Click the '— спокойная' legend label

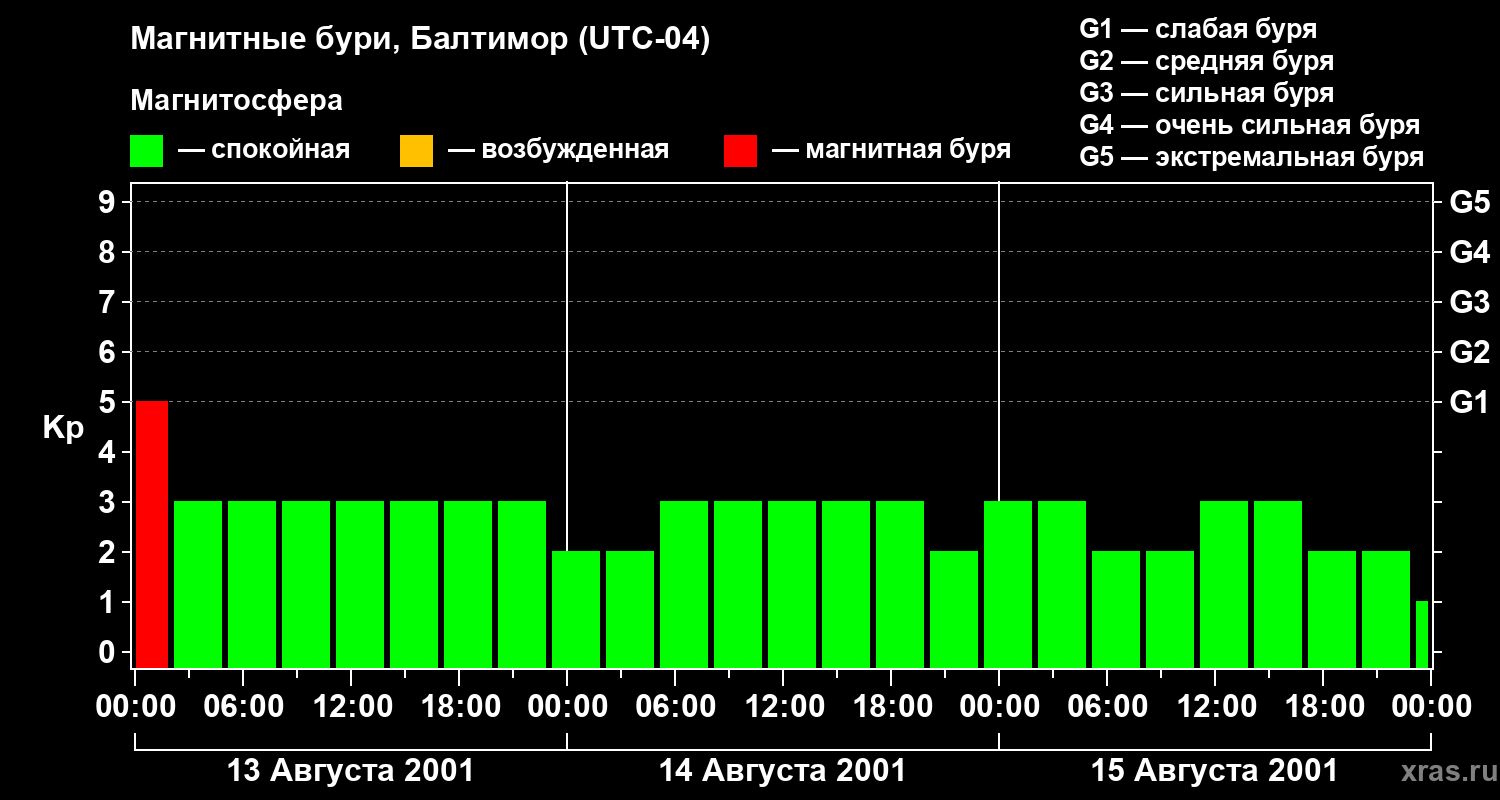click(x=264, y=150)
